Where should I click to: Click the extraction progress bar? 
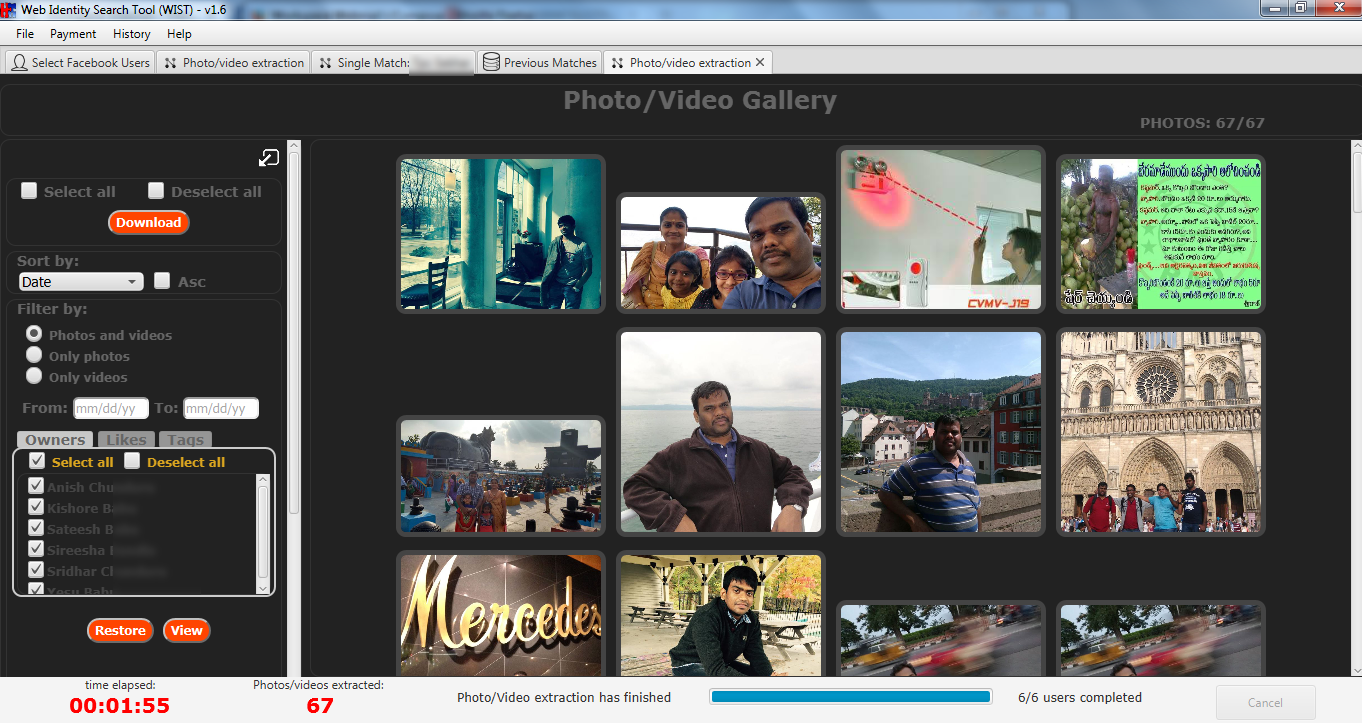click(x=850, y=697)
